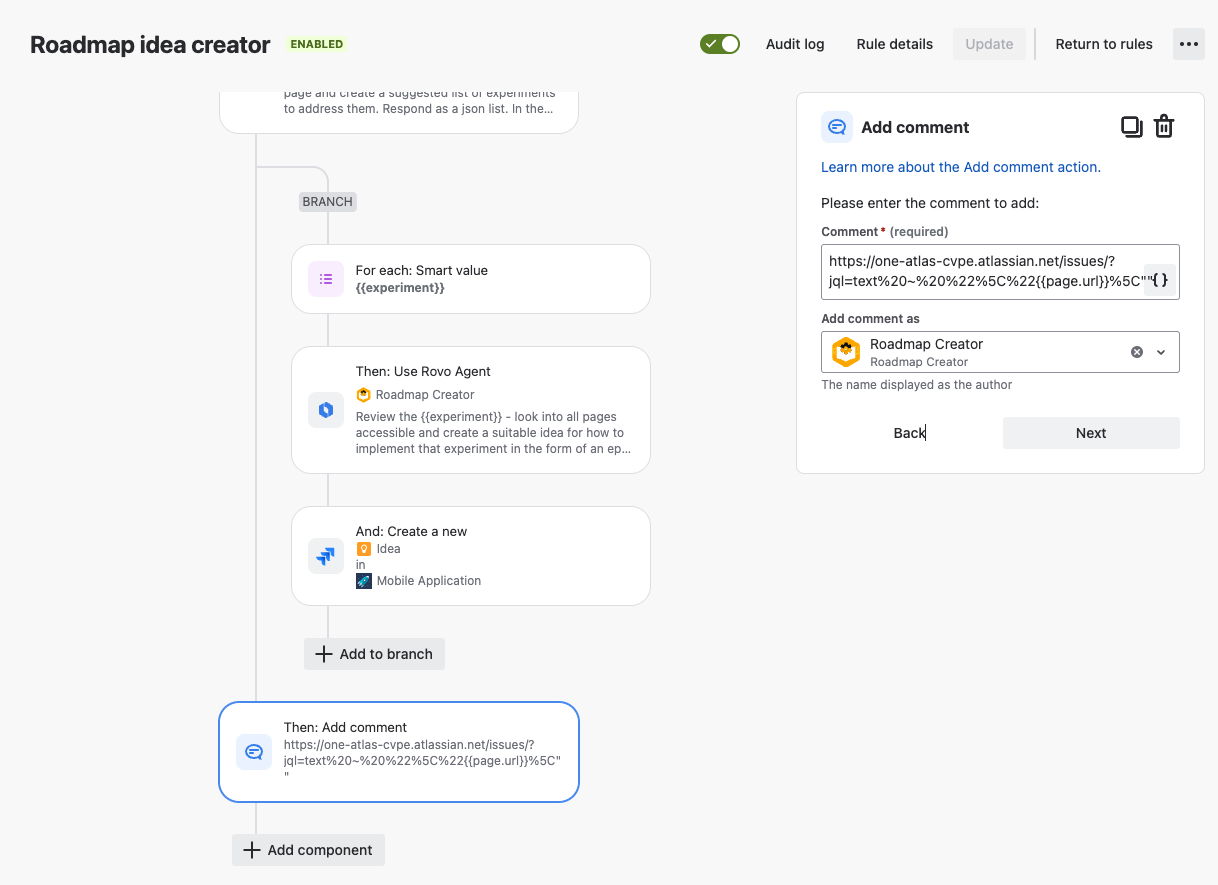This screenshot has height=885, width=1218.
Task: Select the And: Create a new Idea step
Action: tap(471, 556)
